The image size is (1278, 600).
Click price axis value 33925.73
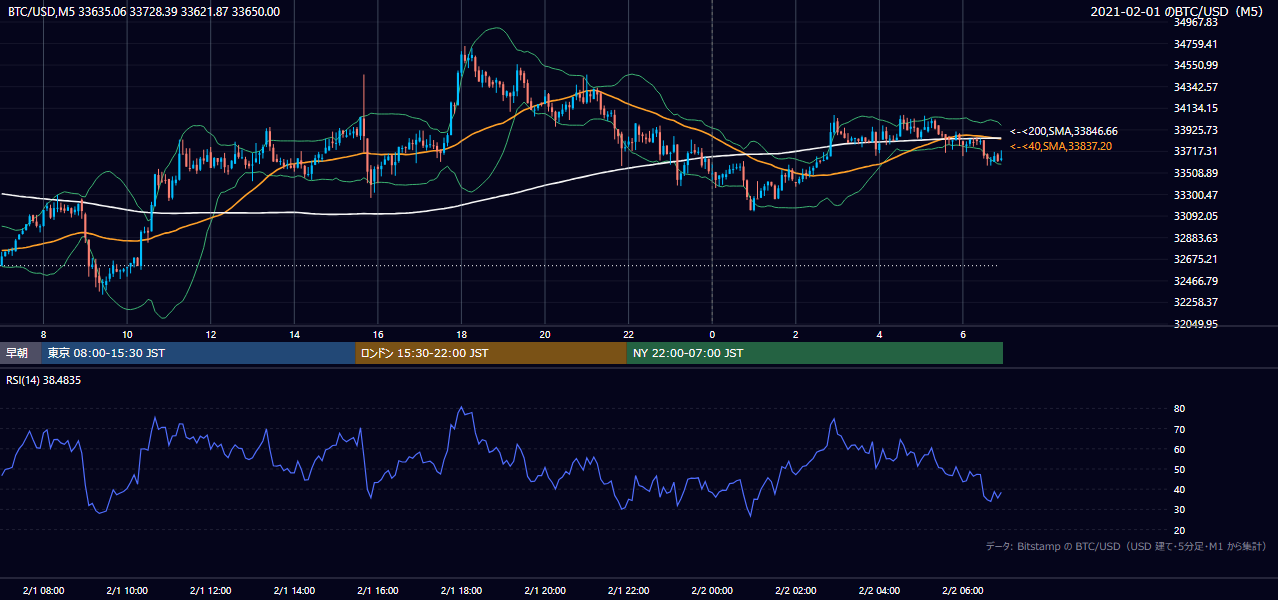[1195, 130]
